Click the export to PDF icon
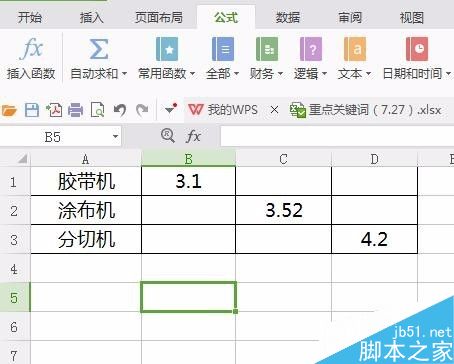454x364 pixels. (x=54, y=110)
